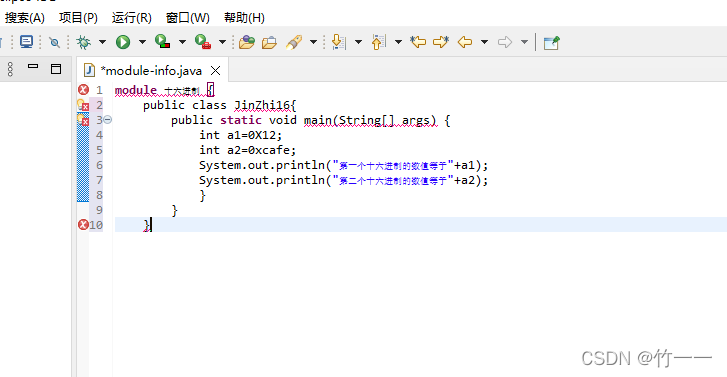Screen dimensions: 727x377
Task: Collapse the main method fold on line 3
Action: pyautogui.click(x=108, y=120)
